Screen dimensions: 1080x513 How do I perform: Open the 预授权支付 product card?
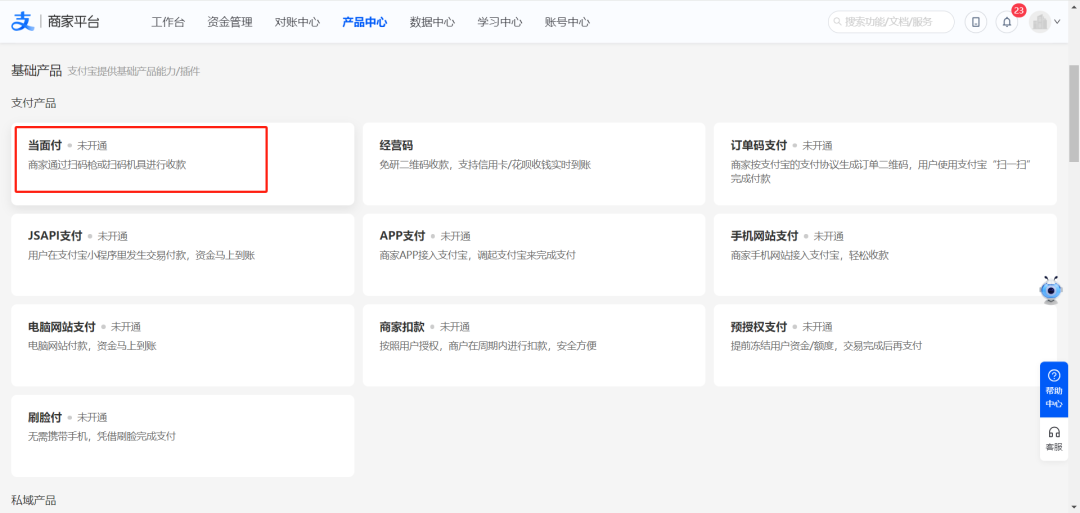click(885, 345)
